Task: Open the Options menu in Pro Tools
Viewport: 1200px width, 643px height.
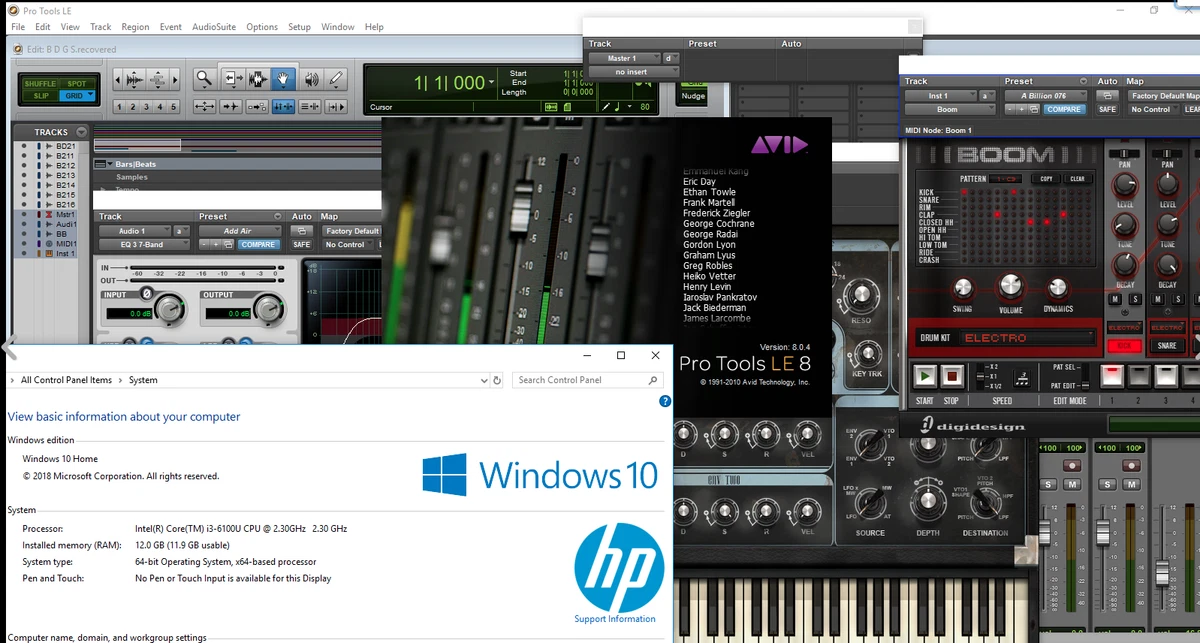Action: click(x=261, y=27)
